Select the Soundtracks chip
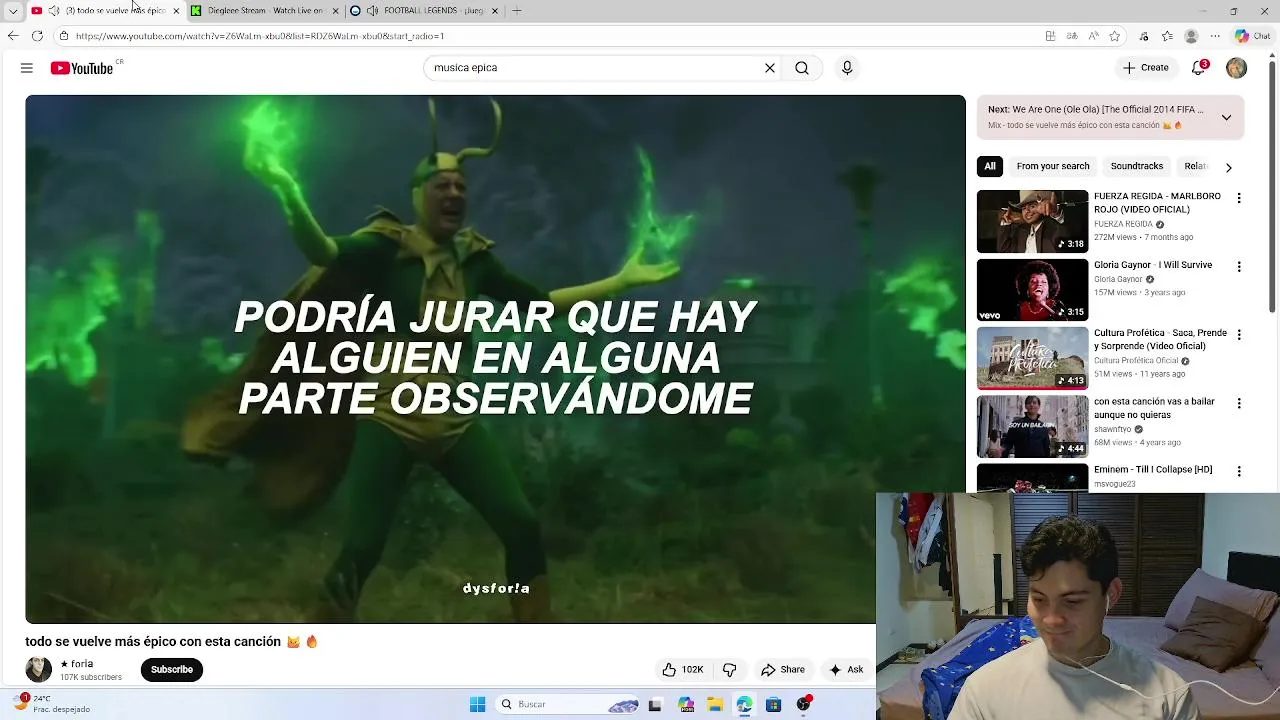The height and width of the screenshot is (720, 1280). tap(1137, 166)
